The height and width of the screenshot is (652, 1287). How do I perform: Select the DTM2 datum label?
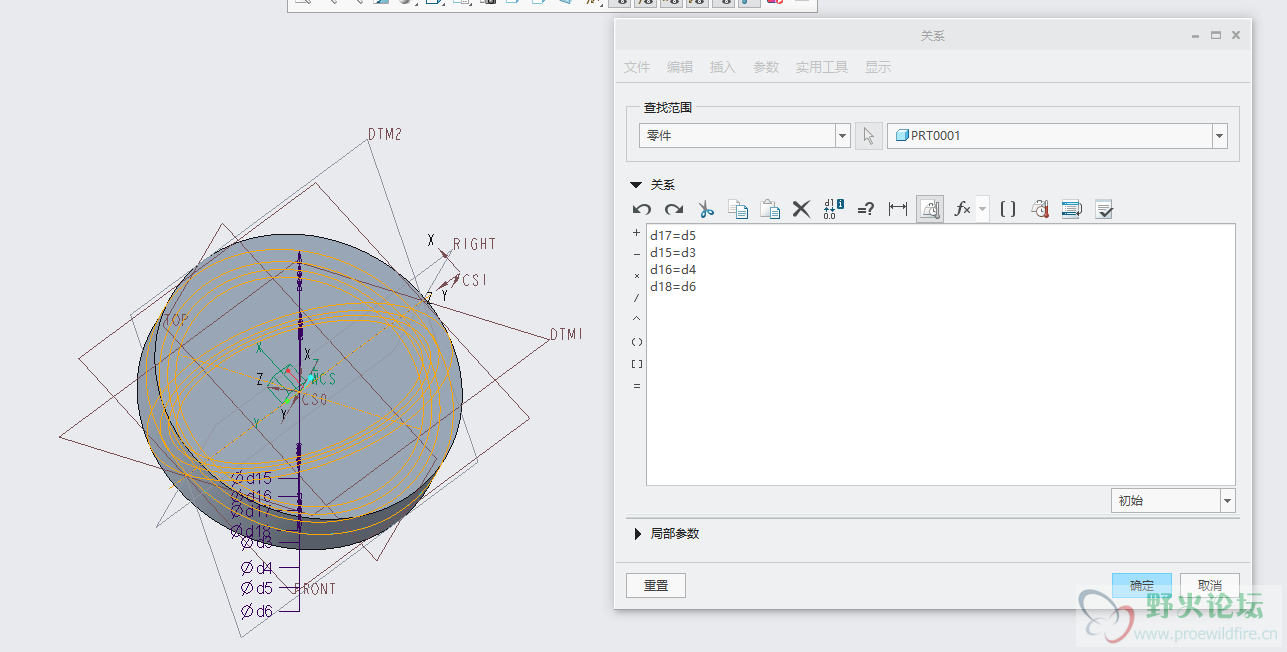click(x=385, y=134)
